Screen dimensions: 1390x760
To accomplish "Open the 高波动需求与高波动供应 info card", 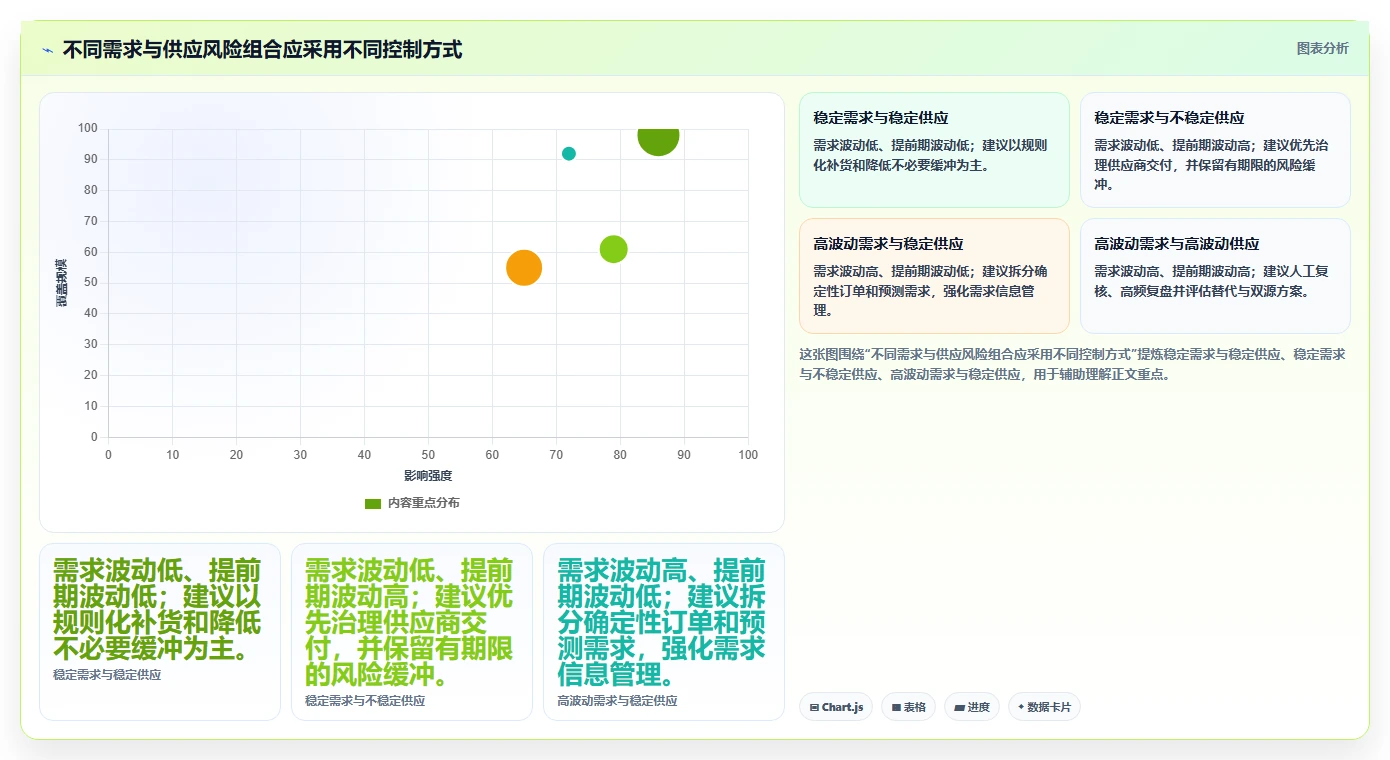I will click(1215, 276).
